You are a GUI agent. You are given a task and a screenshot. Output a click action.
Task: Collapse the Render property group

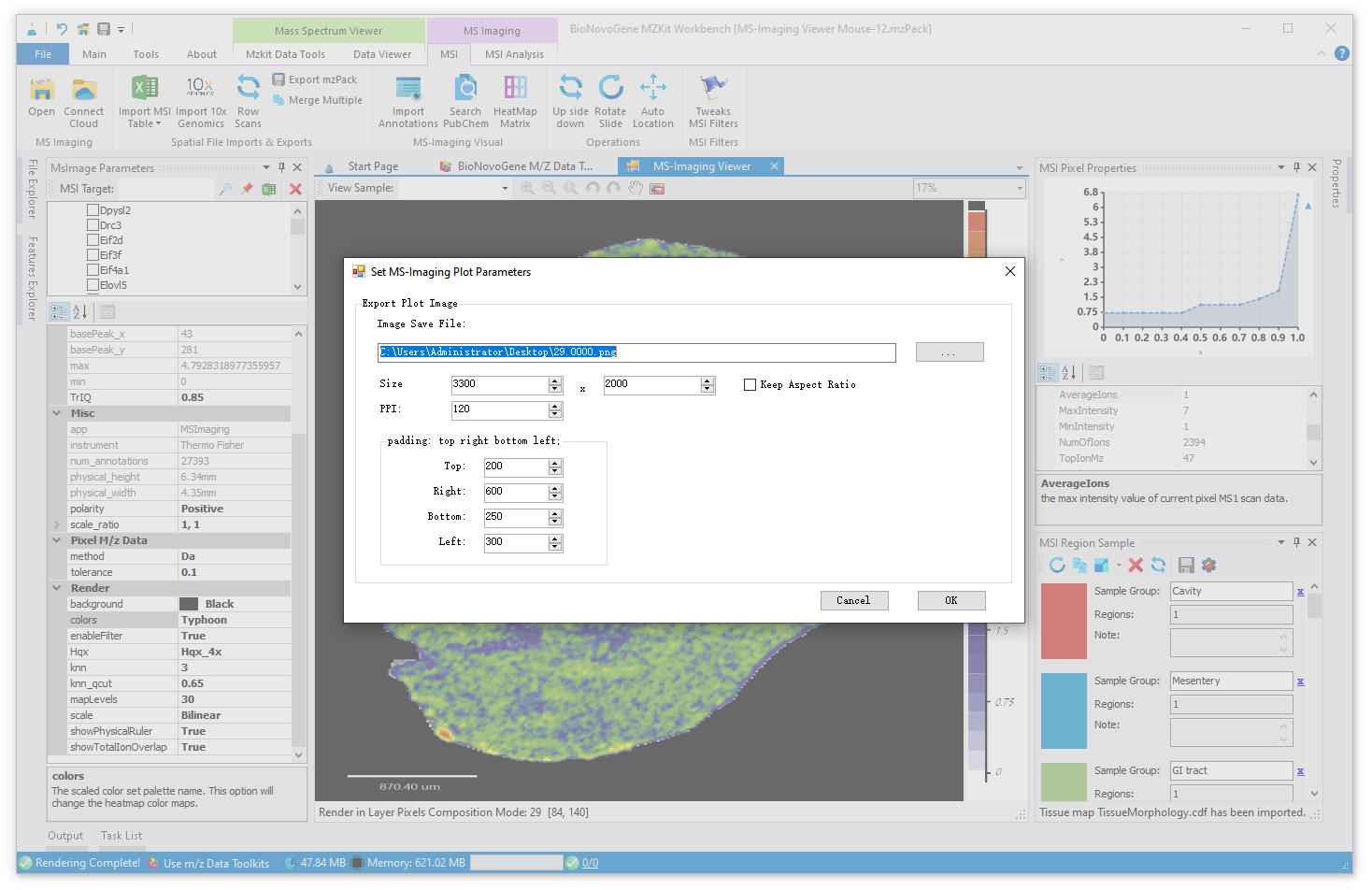[x=57, y=588]
